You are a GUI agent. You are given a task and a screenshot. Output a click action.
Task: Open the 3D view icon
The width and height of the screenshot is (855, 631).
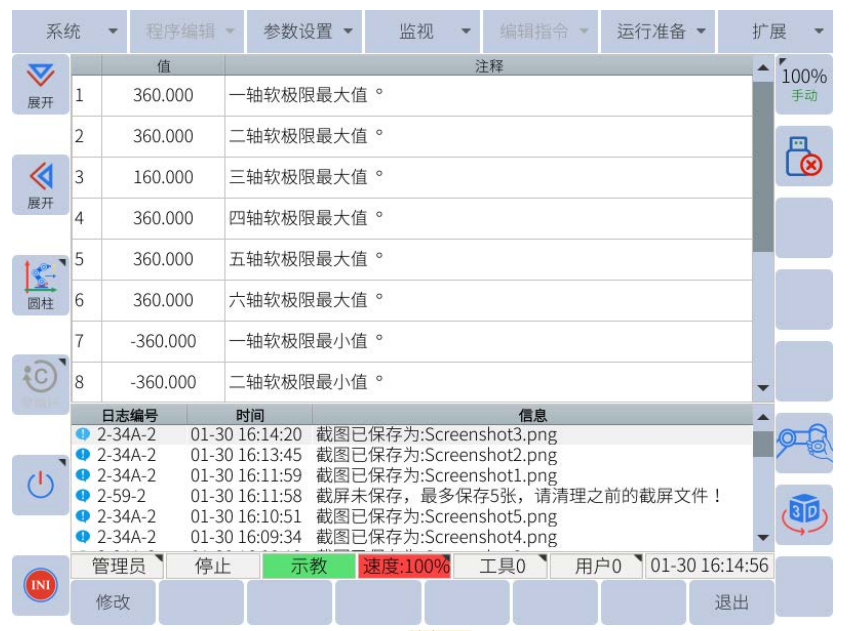click(804, 514)
